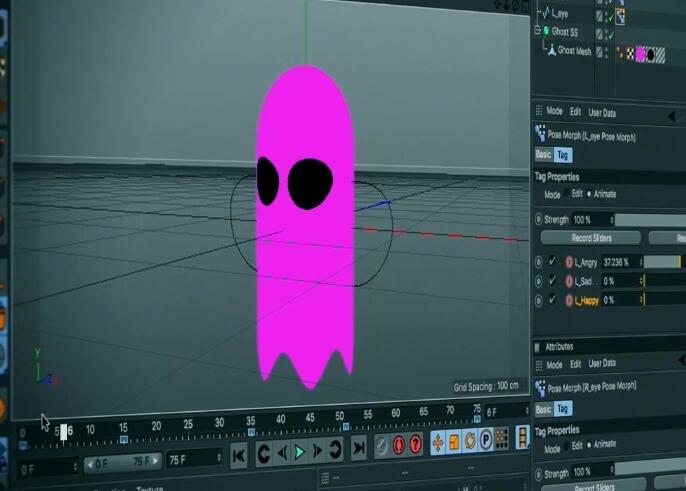The width and height of the screenshot is (686, 491).
Task: Open Mode menu in upper attribute manager
Action: click(x=554, y=111)
